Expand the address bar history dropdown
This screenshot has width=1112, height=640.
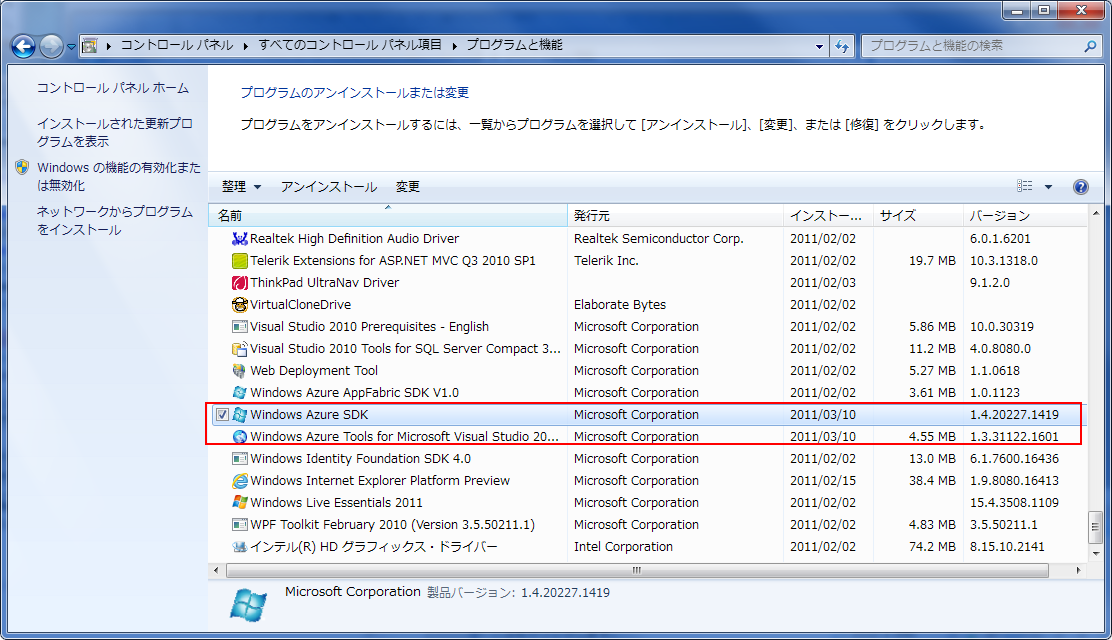819,46
